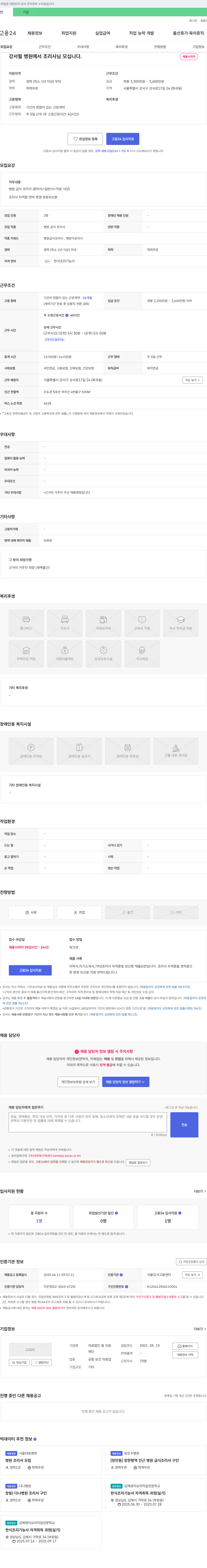Click the 고용24 logo
The height and width of the screenshot is (1568, 207).
point(8,33)
